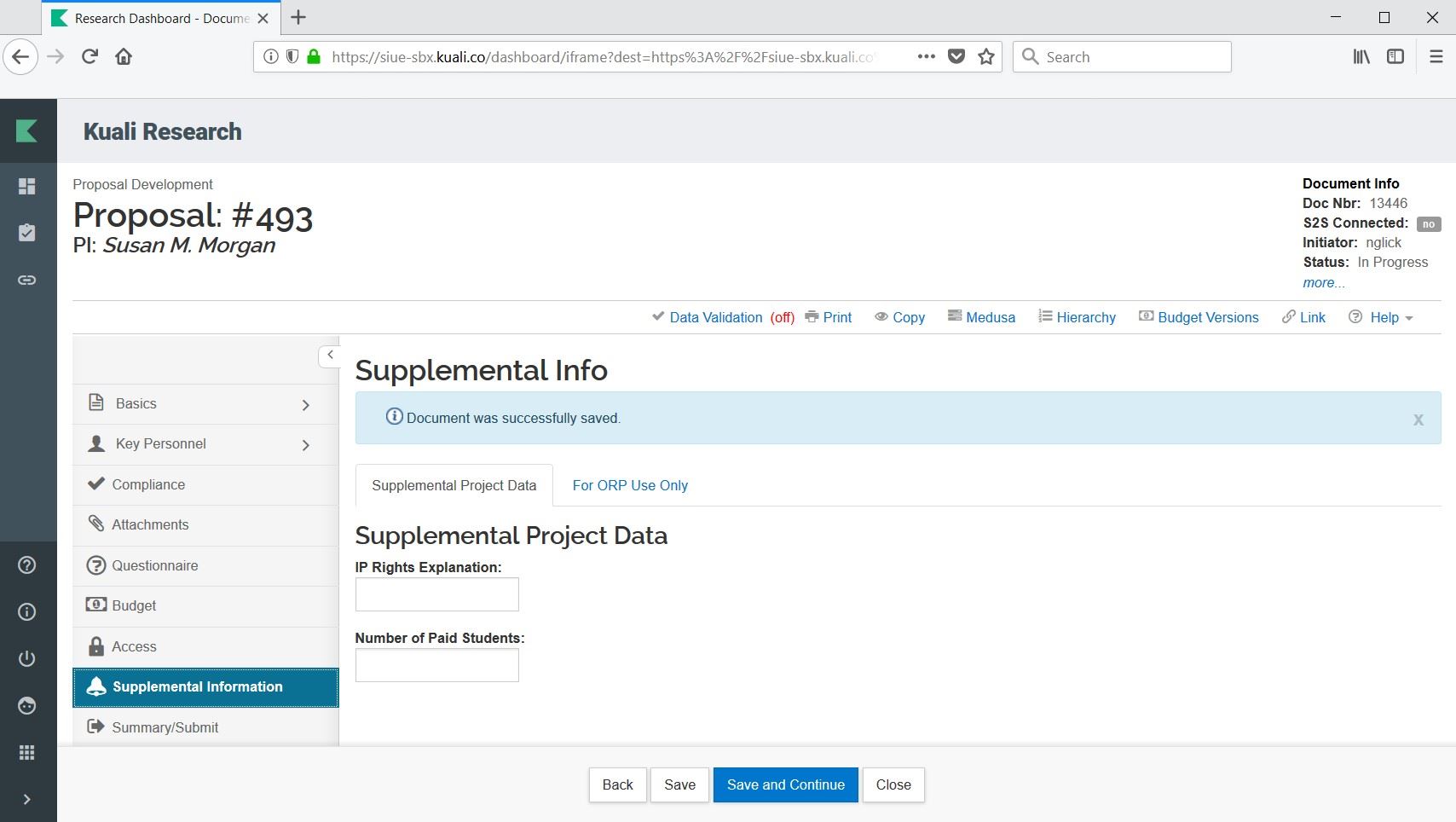Click the IP Rights Explanation input field
Screen dimensions: 1456x822
(x=436, y=594)
